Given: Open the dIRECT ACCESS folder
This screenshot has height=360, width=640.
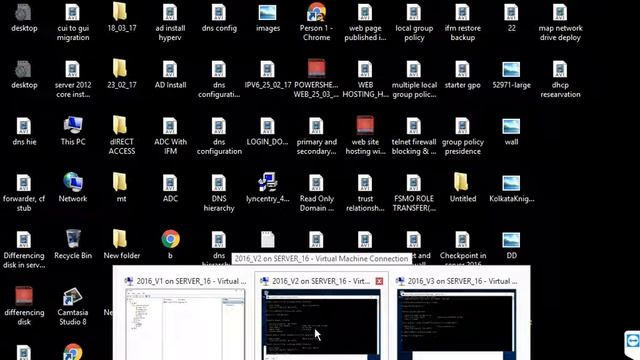Looking at the screenshot, I should point(121,126).
